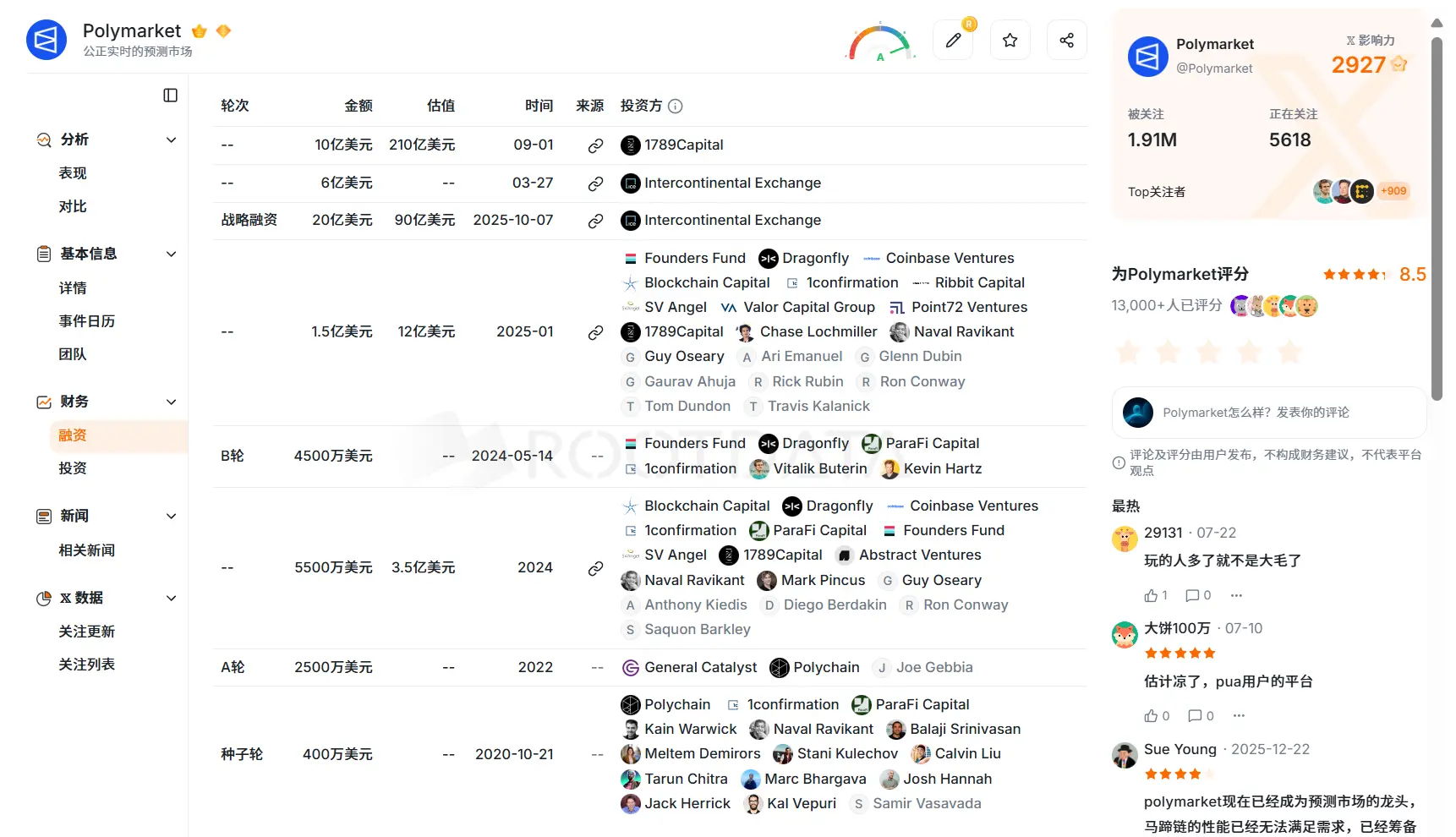Click the rated users avatar group
The width and height of the screenshot is (1456, 837).
point(1274,306)
